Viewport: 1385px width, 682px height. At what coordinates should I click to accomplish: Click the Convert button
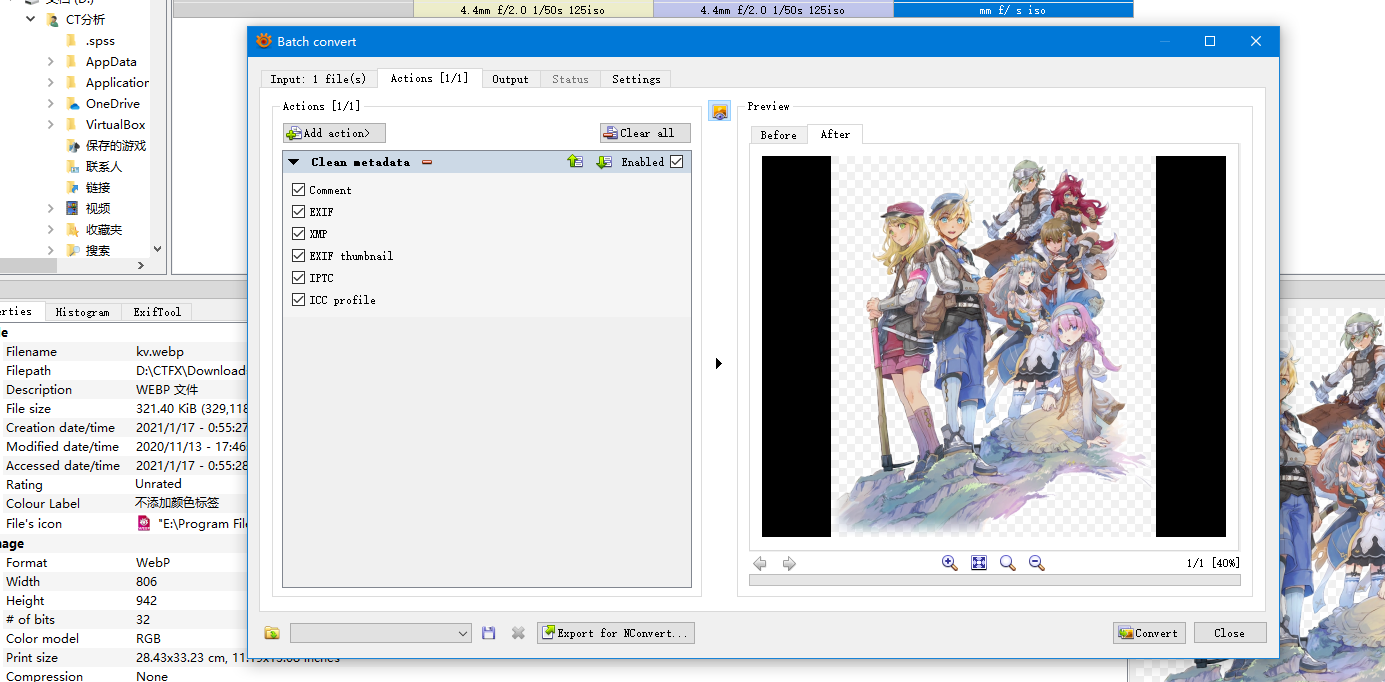(1149, 633)
